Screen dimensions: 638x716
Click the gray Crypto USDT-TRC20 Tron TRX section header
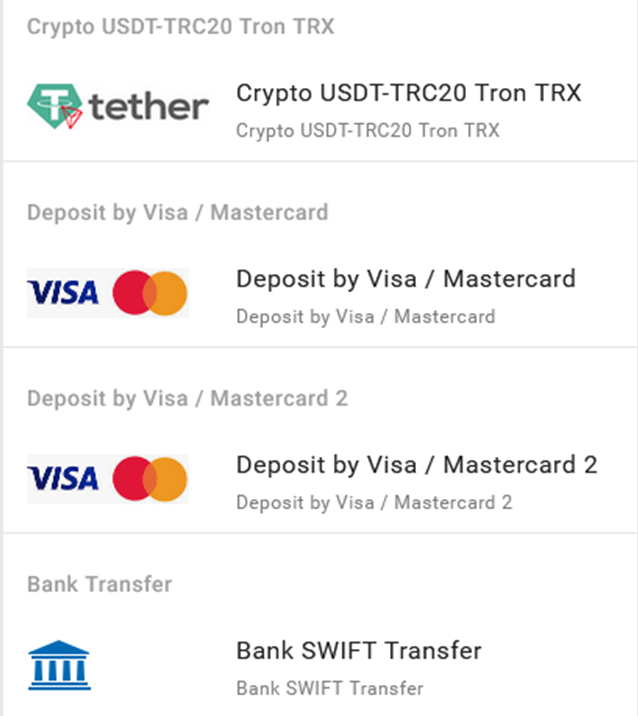[180, 27]
